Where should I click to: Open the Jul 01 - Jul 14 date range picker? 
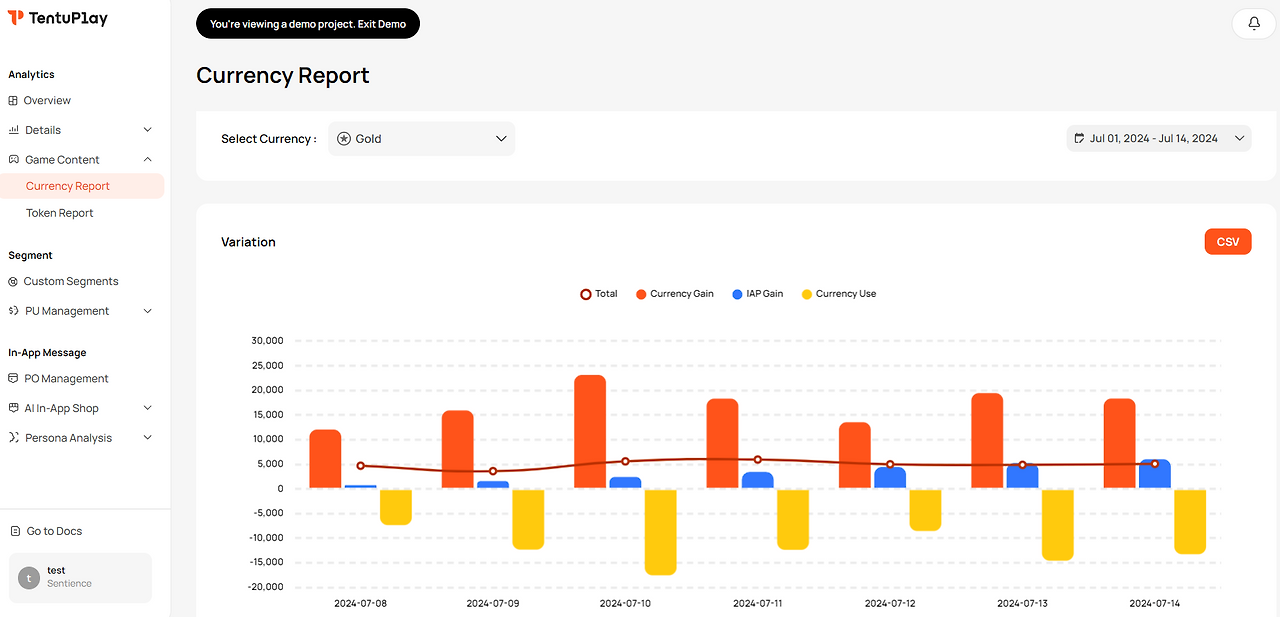[x=1159, y=139]
